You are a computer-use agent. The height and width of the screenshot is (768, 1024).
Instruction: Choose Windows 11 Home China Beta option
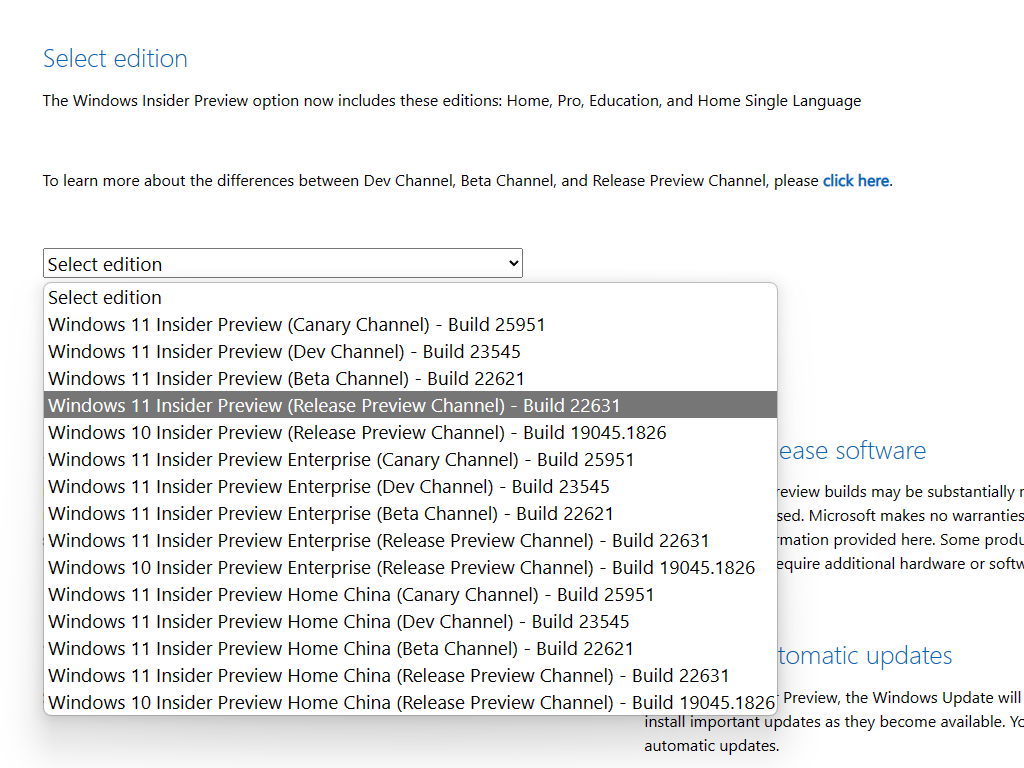pyautogui.click(x=341, y=648)
